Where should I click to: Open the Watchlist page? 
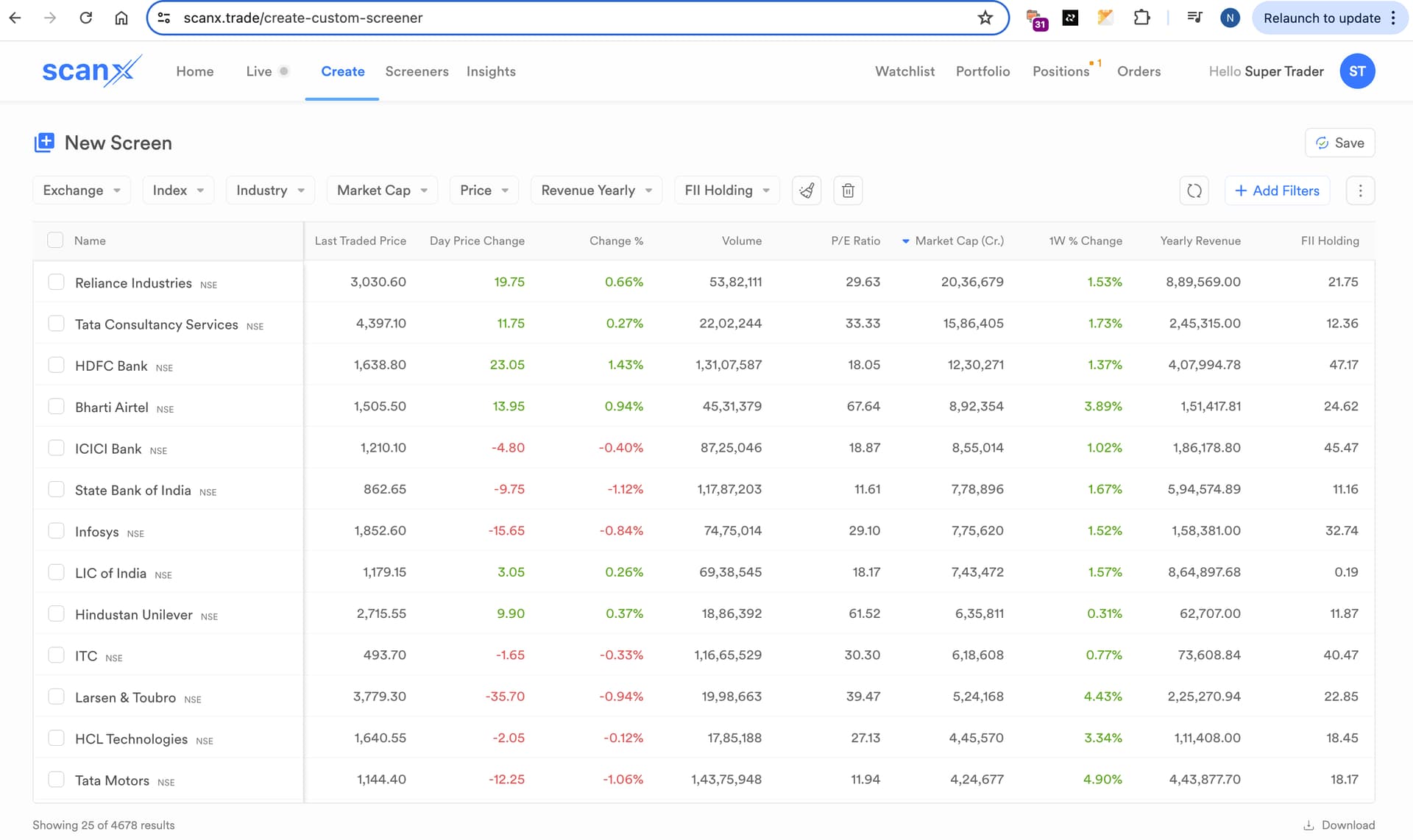[904, 71]
